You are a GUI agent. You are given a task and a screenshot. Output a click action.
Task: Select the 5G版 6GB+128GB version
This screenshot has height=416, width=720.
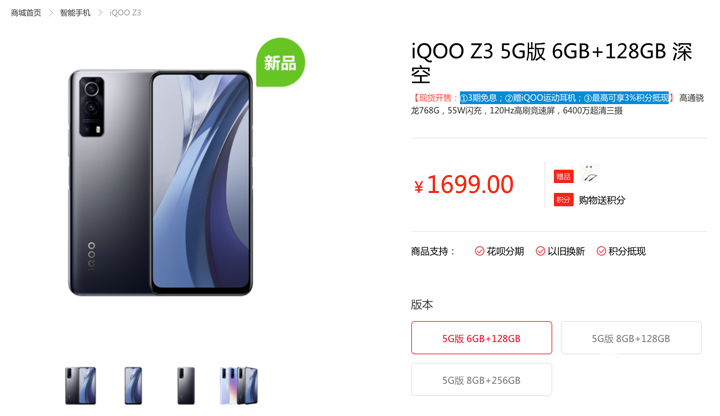pos(481,338)
